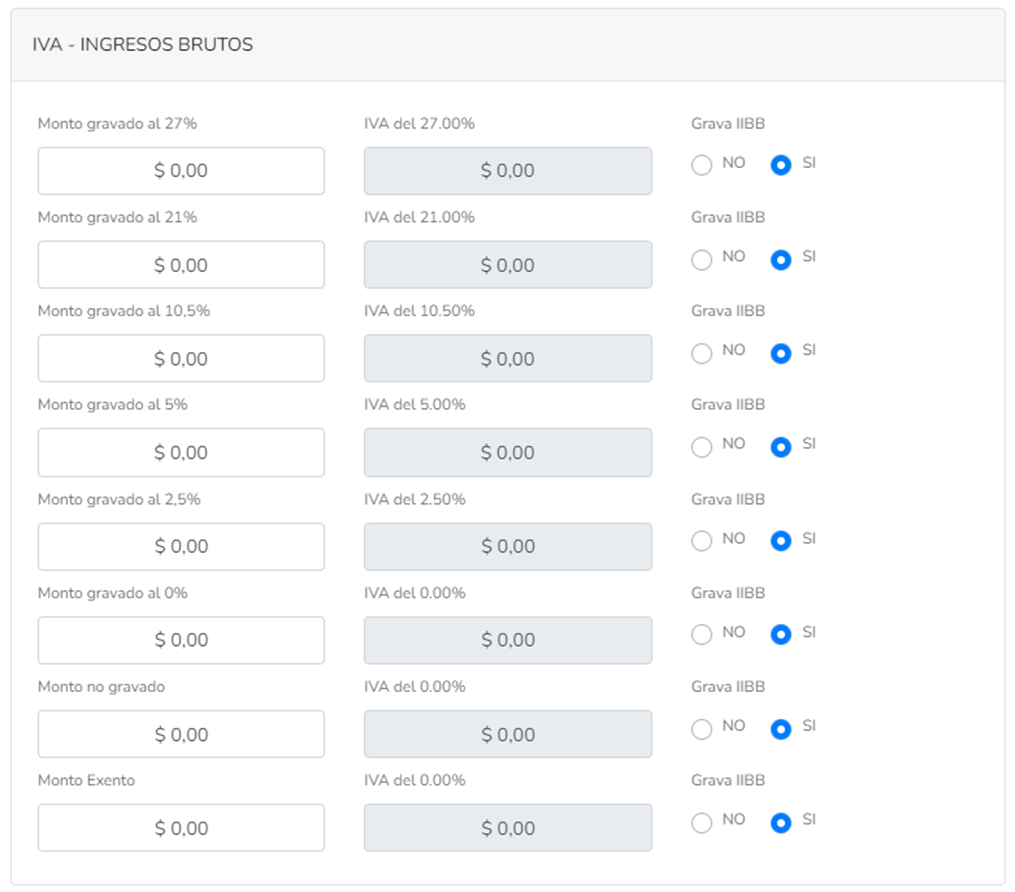The height and width of the screenshot is (892, 1015).
Task: Click the Monto gravado al 2,5% input
Action: (181, 547)
